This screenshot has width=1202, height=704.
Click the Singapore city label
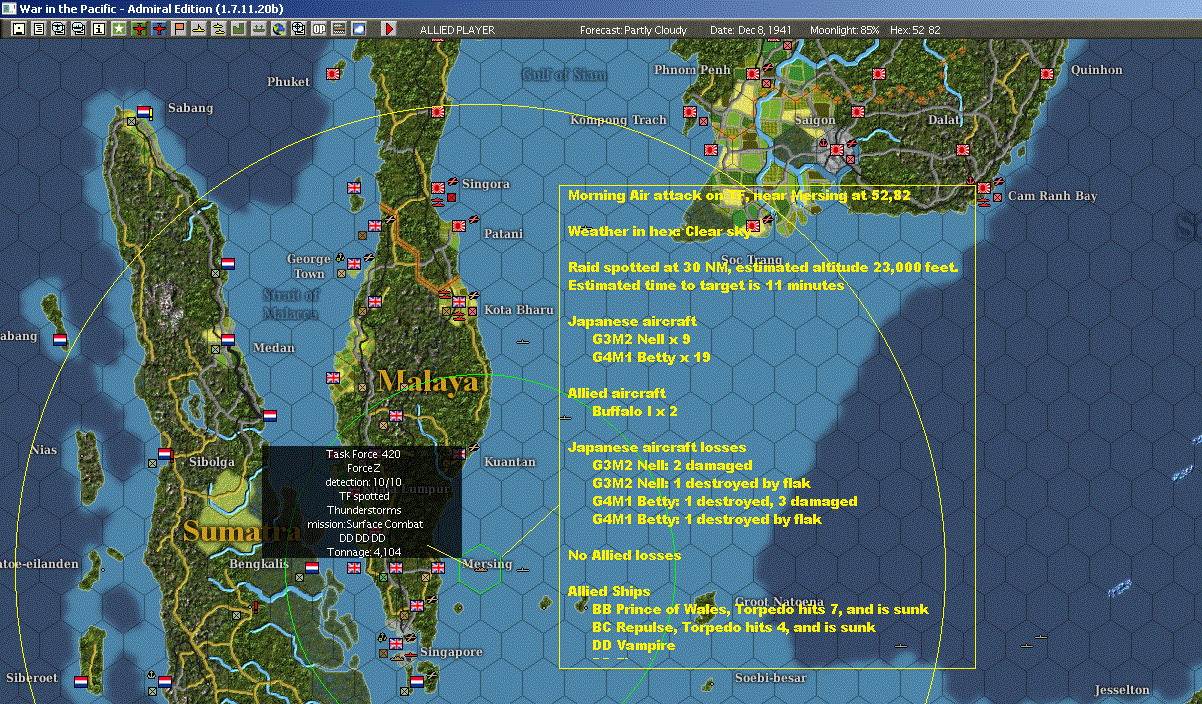click(x=451, y=652)
